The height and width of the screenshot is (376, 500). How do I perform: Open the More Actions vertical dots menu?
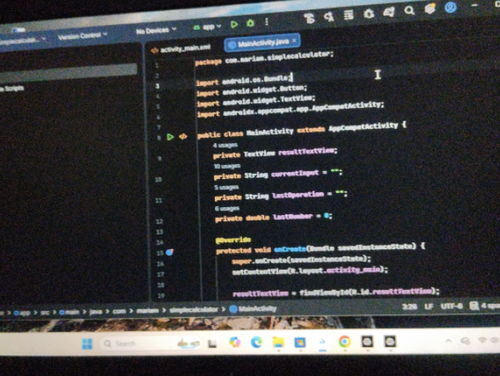tap(267, 22)
